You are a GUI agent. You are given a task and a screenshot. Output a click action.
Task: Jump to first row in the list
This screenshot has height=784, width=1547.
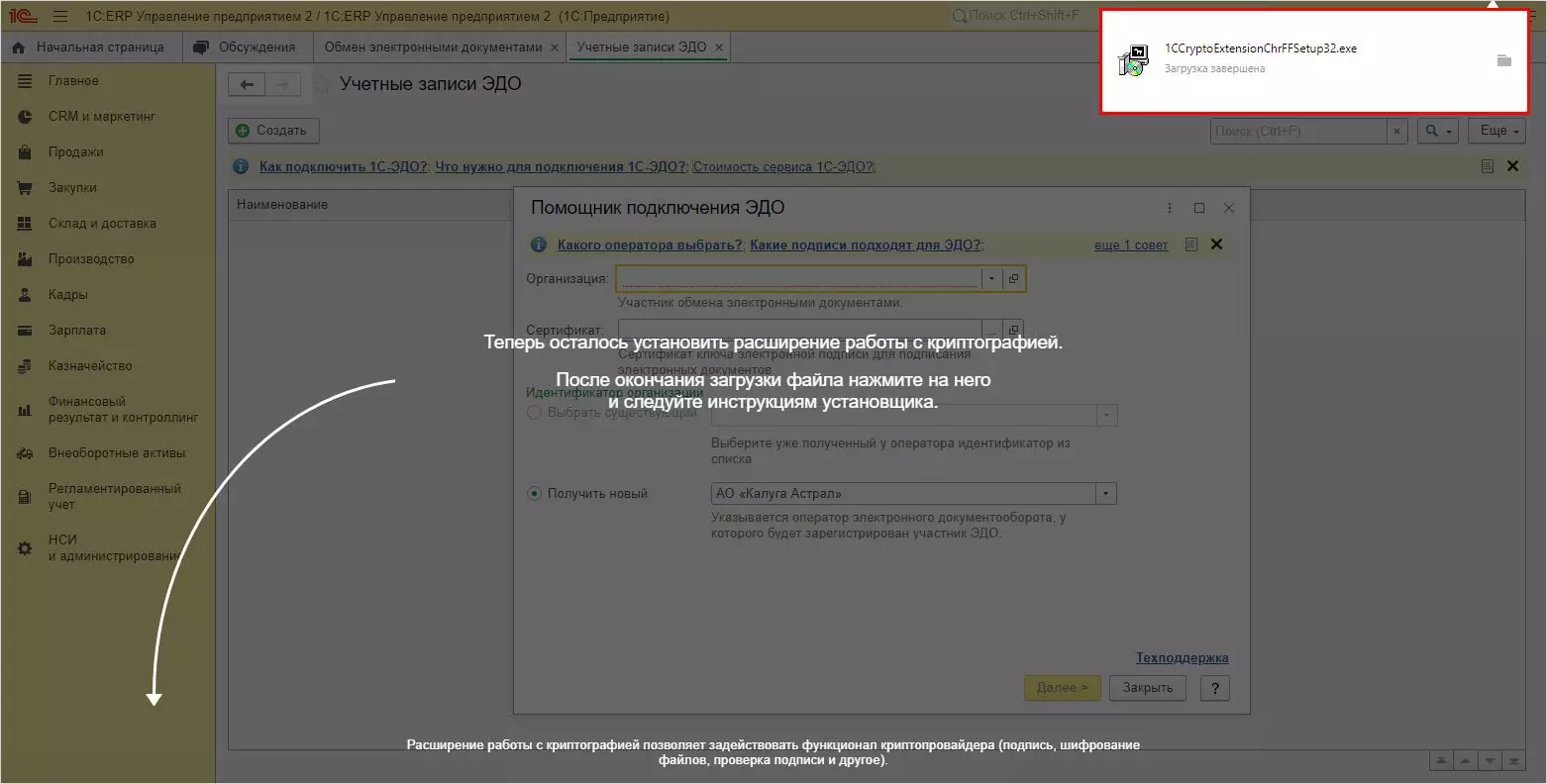coord(1442,760)
